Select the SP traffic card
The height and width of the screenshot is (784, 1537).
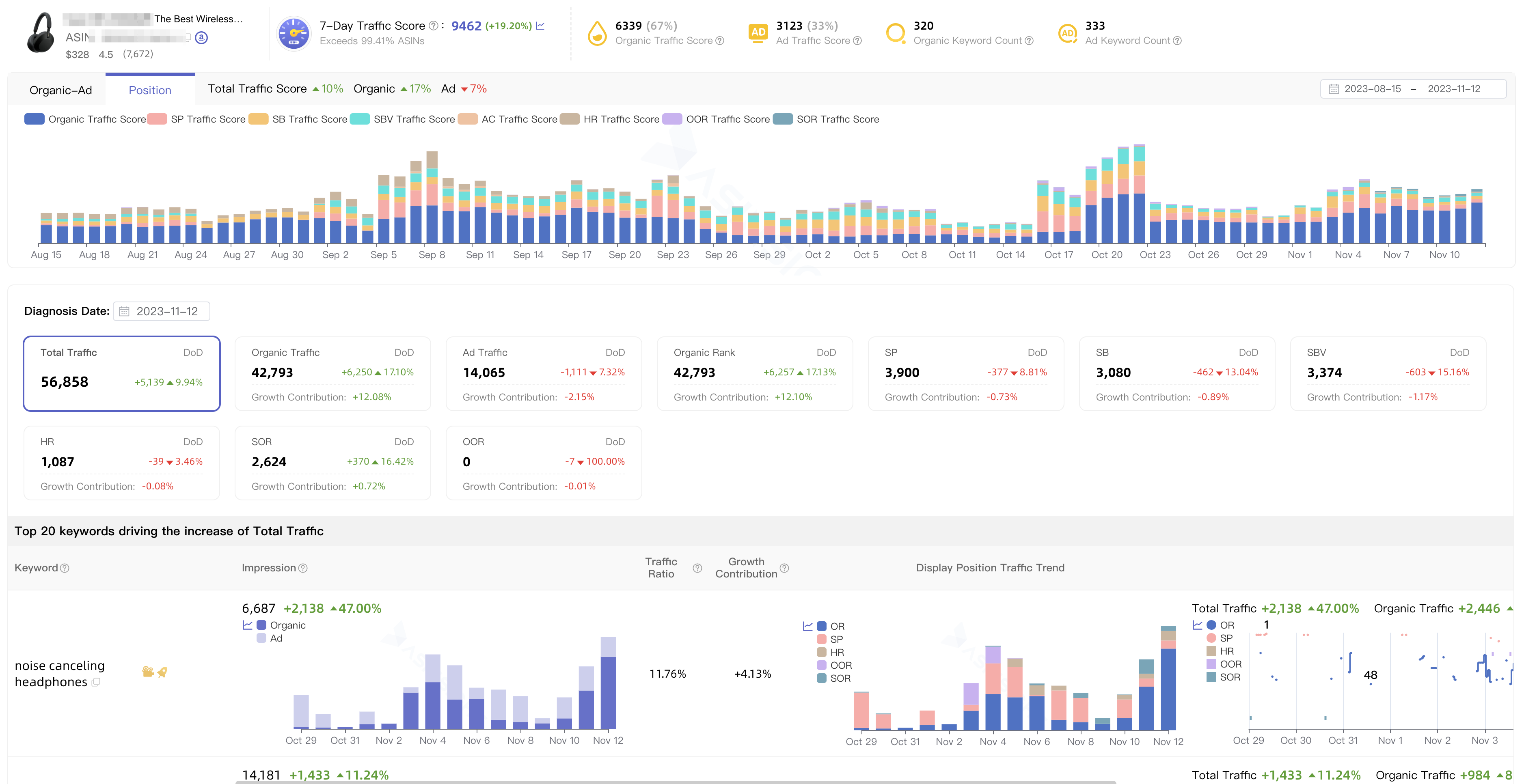tap(966, 374)
